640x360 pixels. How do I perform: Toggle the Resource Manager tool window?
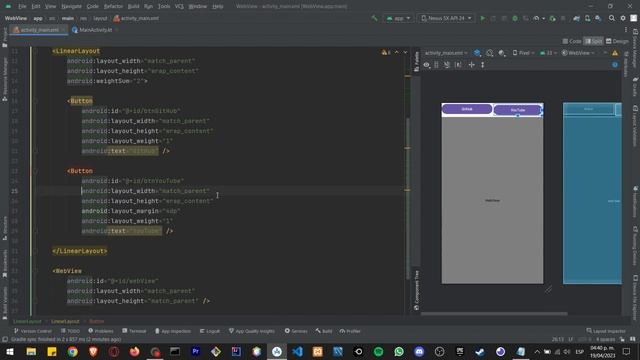coord(4,80)
